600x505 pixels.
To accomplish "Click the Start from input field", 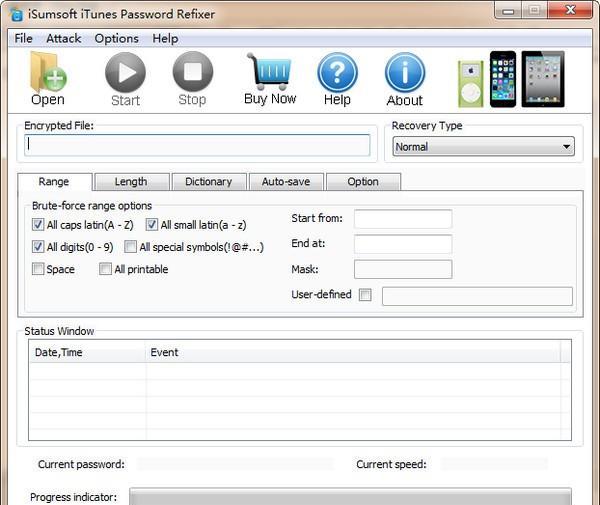I will point(403,219).
